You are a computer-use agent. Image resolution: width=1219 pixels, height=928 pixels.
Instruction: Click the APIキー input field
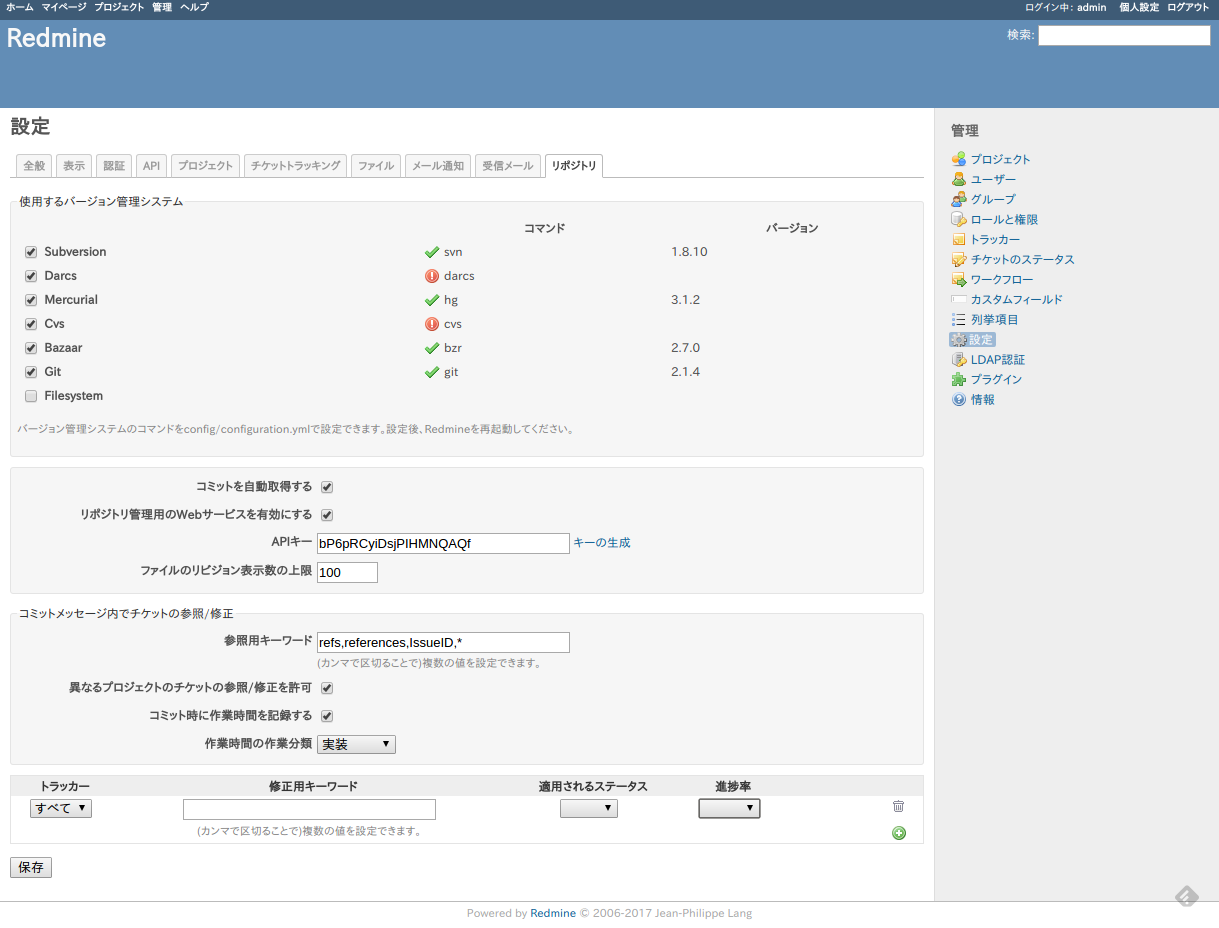point(443,543)
